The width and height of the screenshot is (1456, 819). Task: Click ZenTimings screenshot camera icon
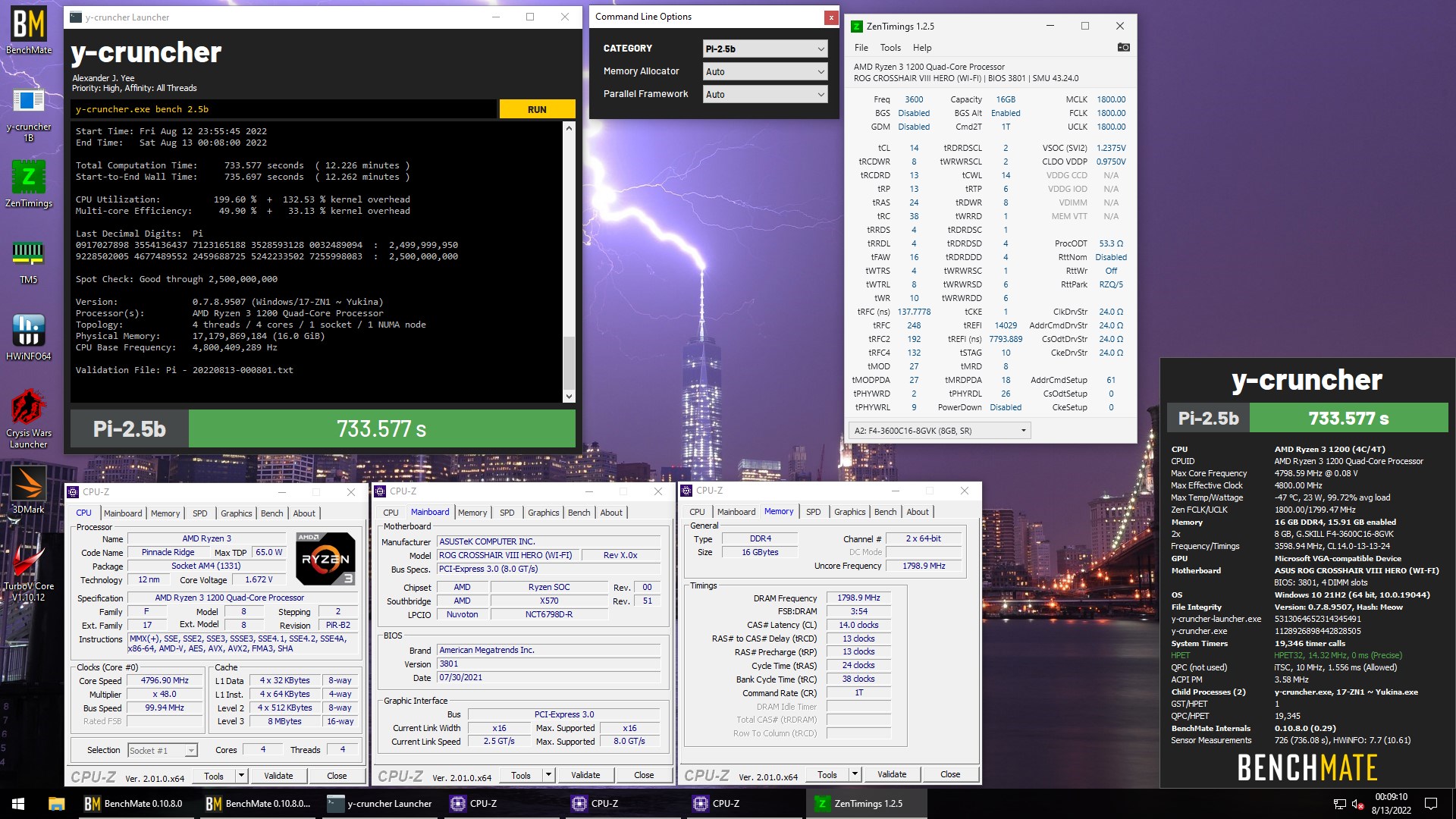(1123, 47)
